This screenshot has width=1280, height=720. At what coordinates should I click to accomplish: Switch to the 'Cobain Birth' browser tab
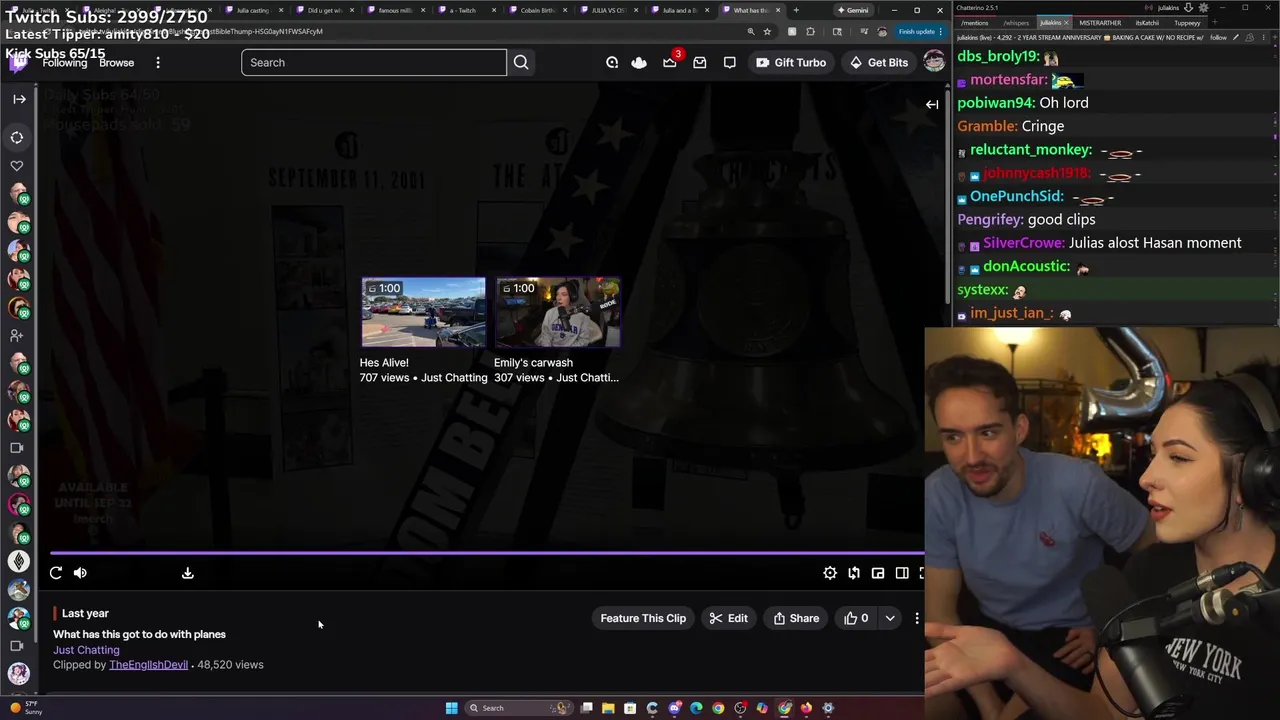538,10
